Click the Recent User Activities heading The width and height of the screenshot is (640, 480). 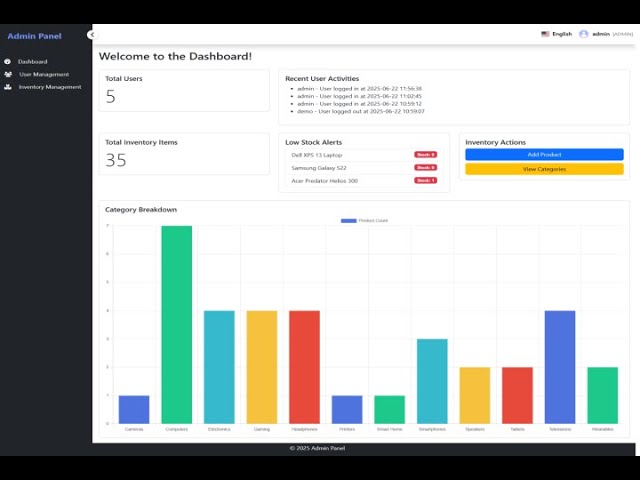tap(322, 78)
